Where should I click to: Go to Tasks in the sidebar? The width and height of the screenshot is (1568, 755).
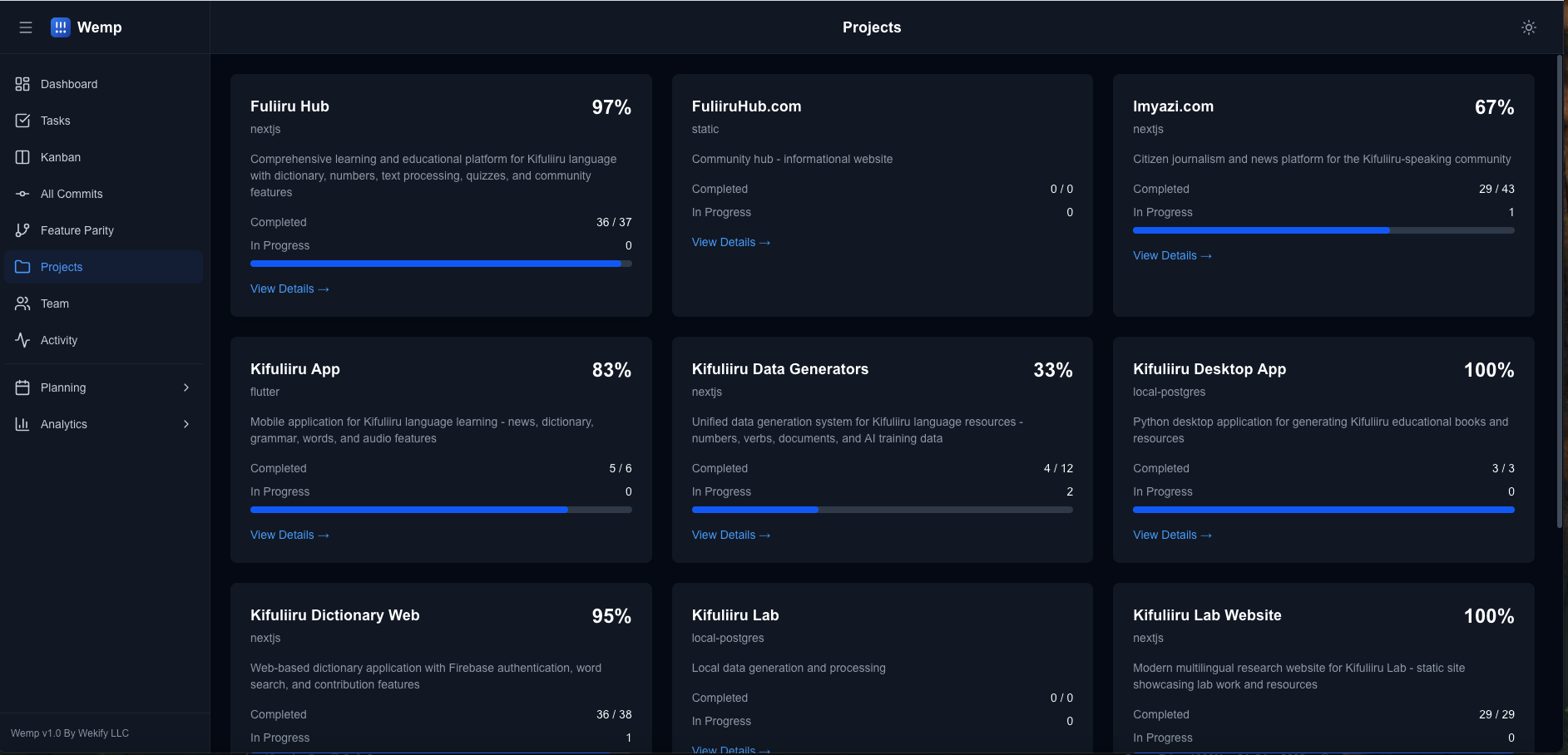click(x=104, y=121)
